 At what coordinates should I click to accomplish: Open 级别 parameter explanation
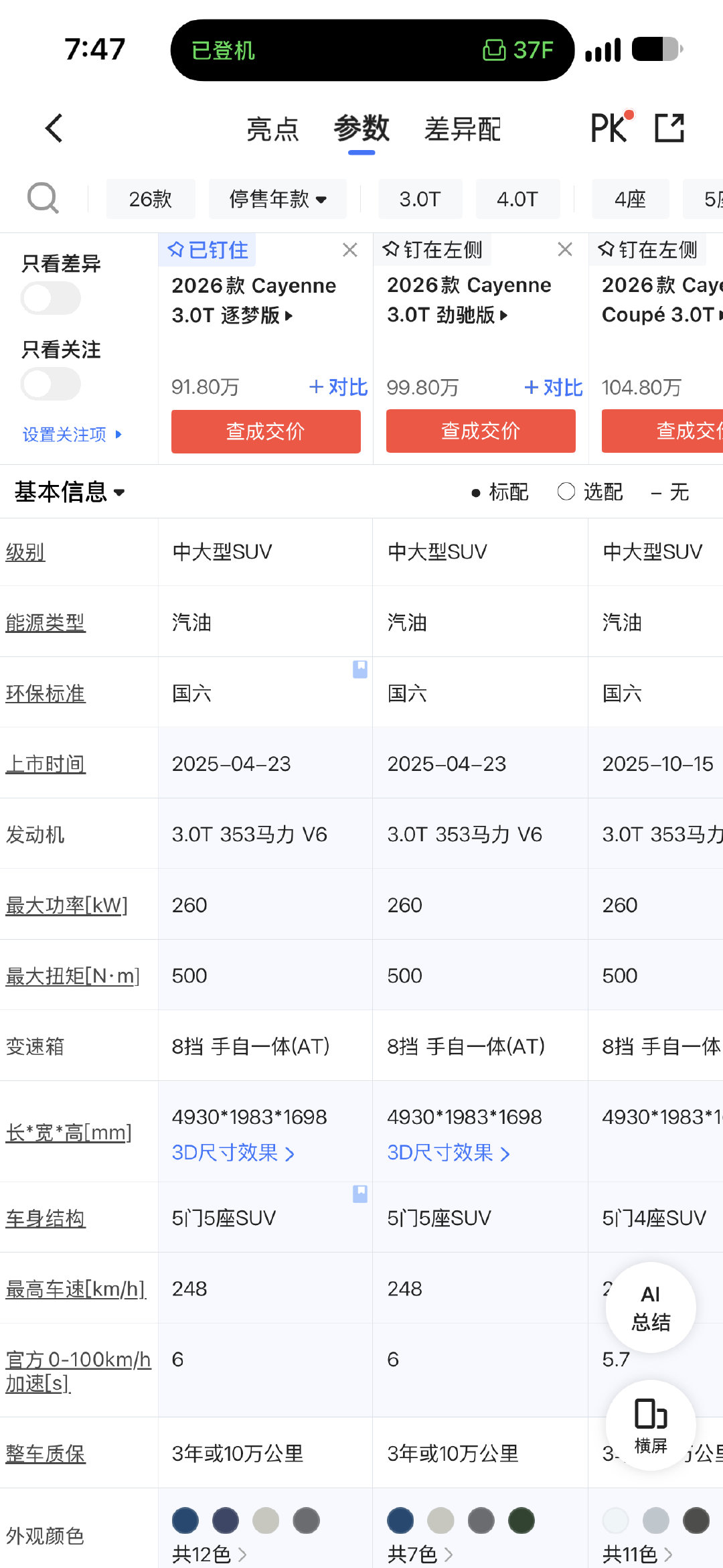(x=25, y=552)
